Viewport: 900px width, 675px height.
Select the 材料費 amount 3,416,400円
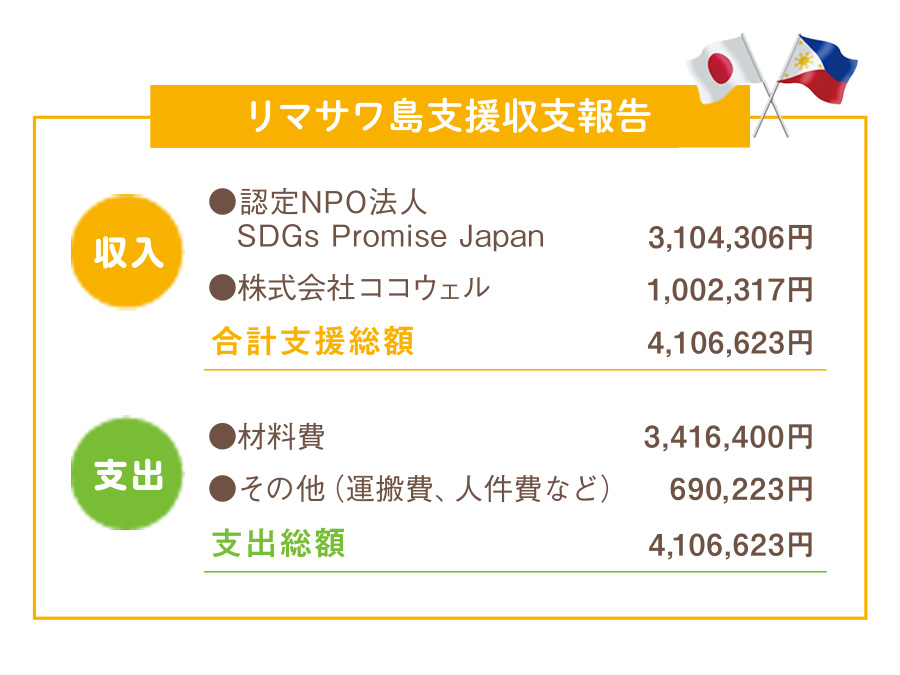(x=728, y=437)
